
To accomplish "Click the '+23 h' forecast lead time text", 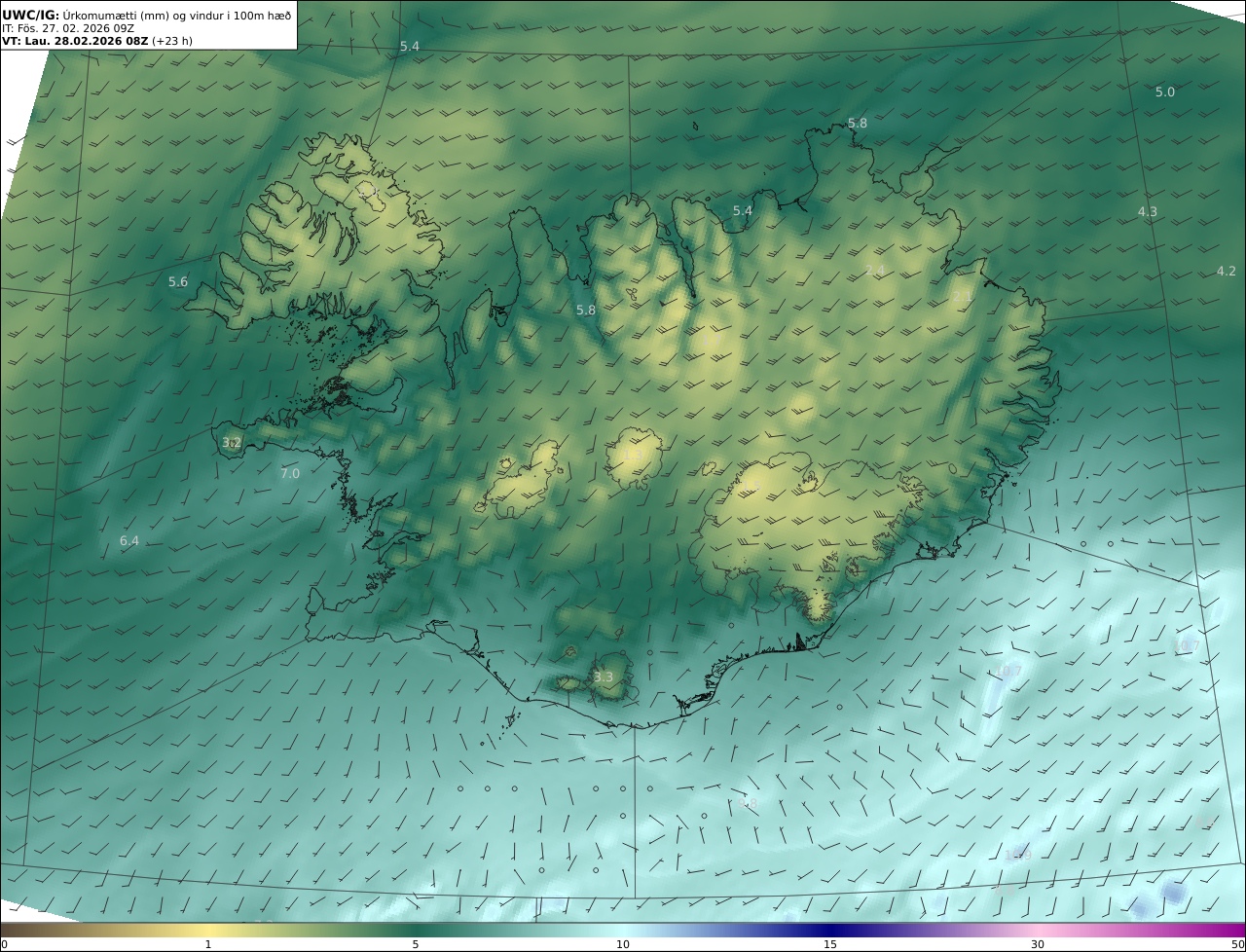I will click(x=172, y=42).
